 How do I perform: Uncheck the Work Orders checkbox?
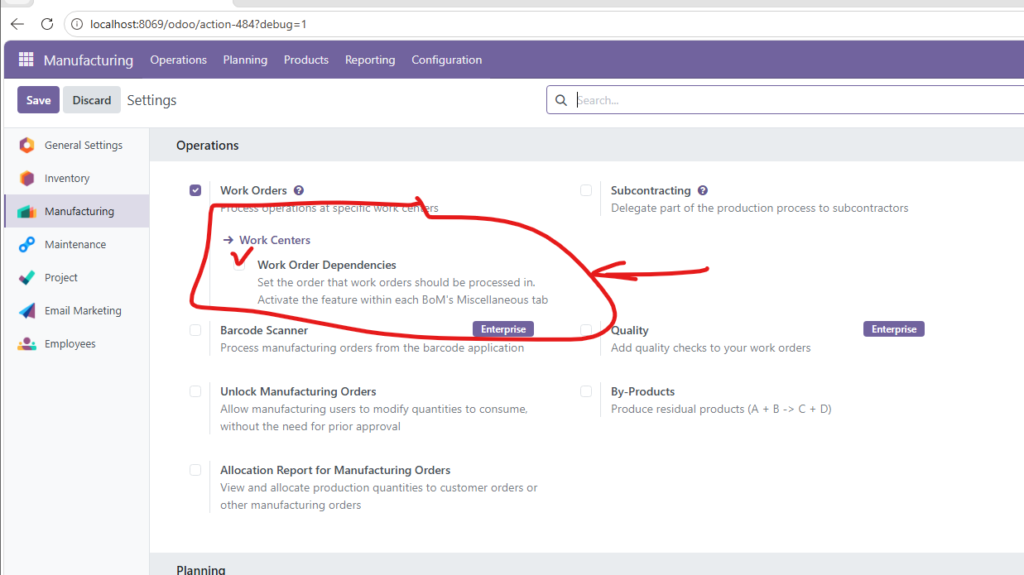[195, 190]
